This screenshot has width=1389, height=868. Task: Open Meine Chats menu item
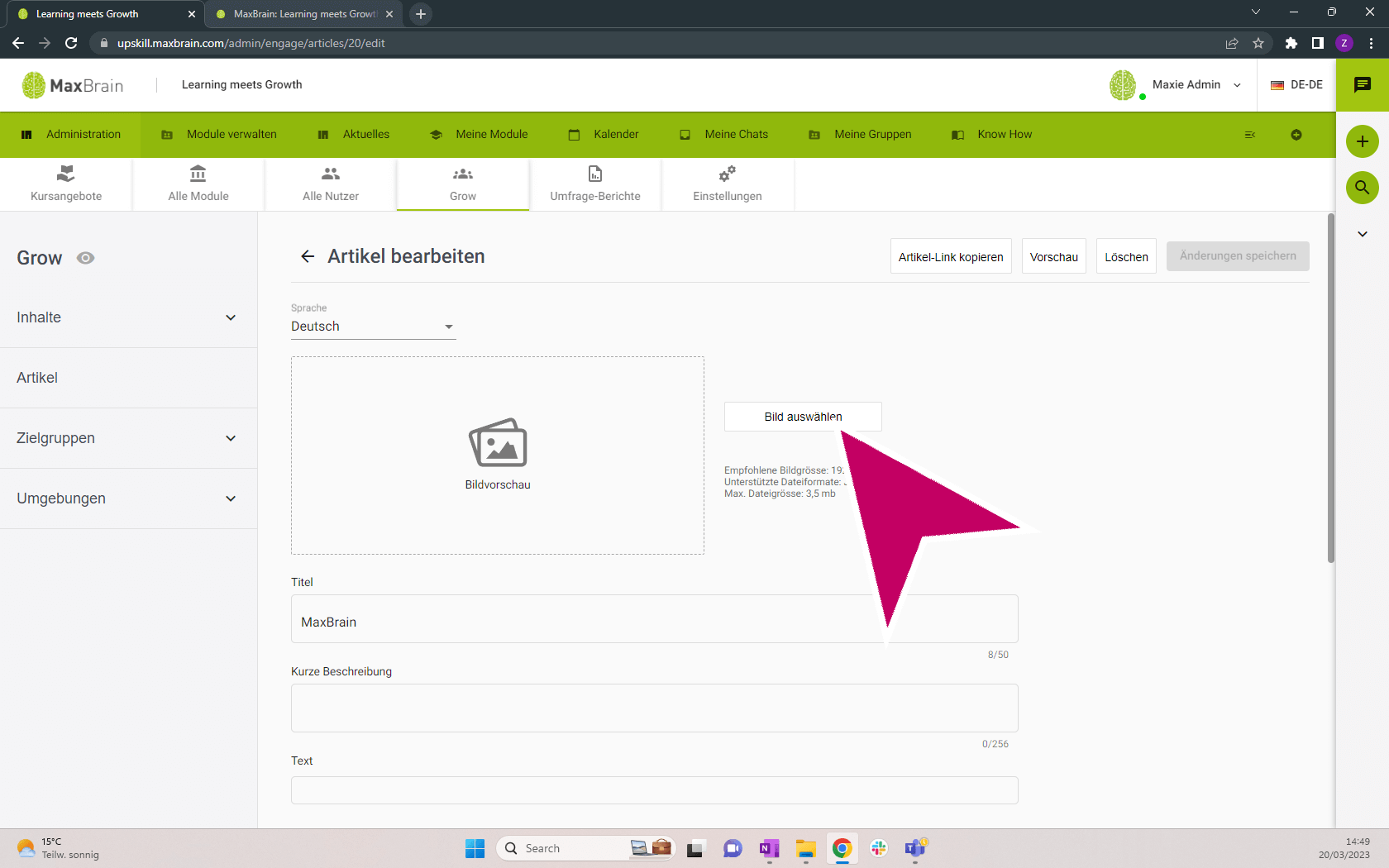tap(724, 135)
